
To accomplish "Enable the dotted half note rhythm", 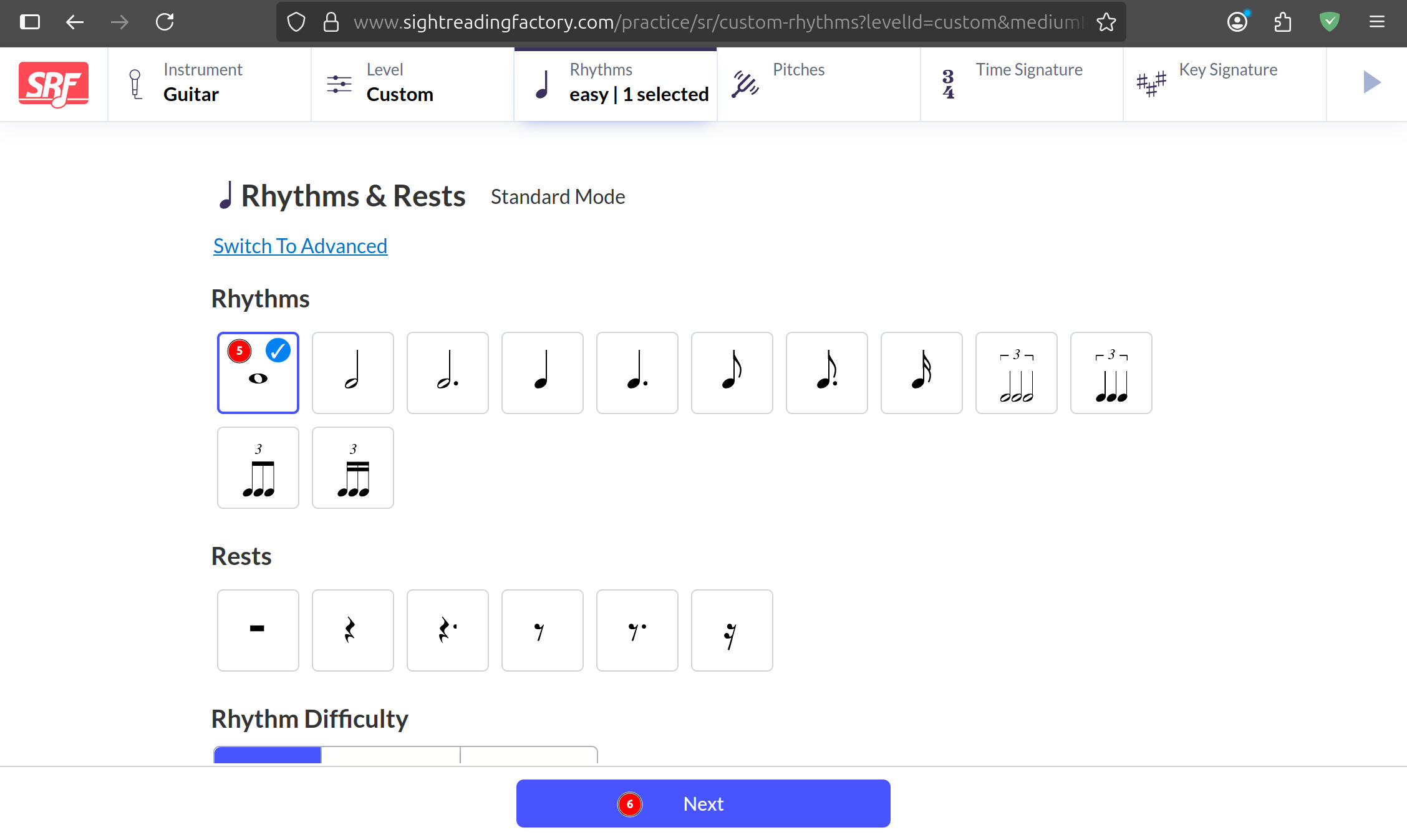I will coord(447,372).
